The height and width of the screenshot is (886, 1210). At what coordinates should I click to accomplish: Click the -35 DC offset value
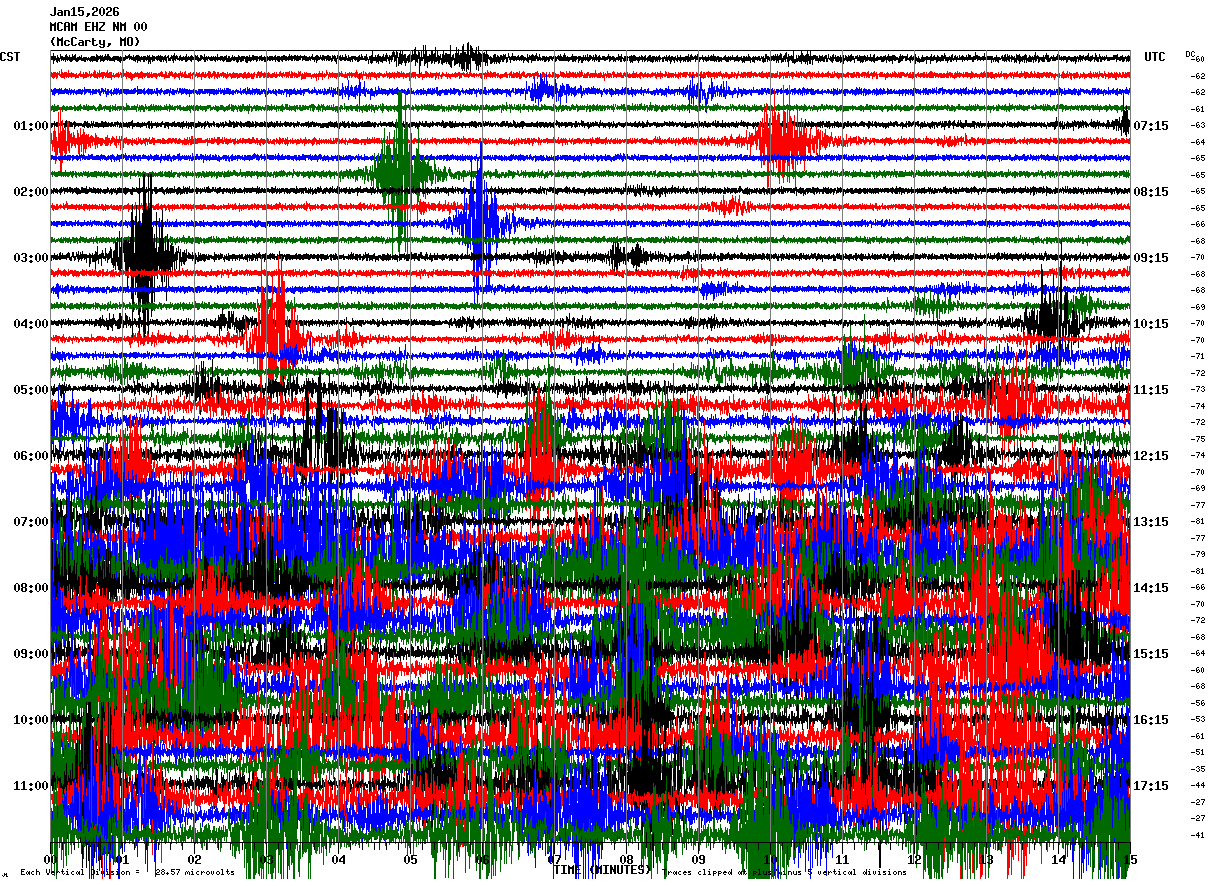(1198, 769)
